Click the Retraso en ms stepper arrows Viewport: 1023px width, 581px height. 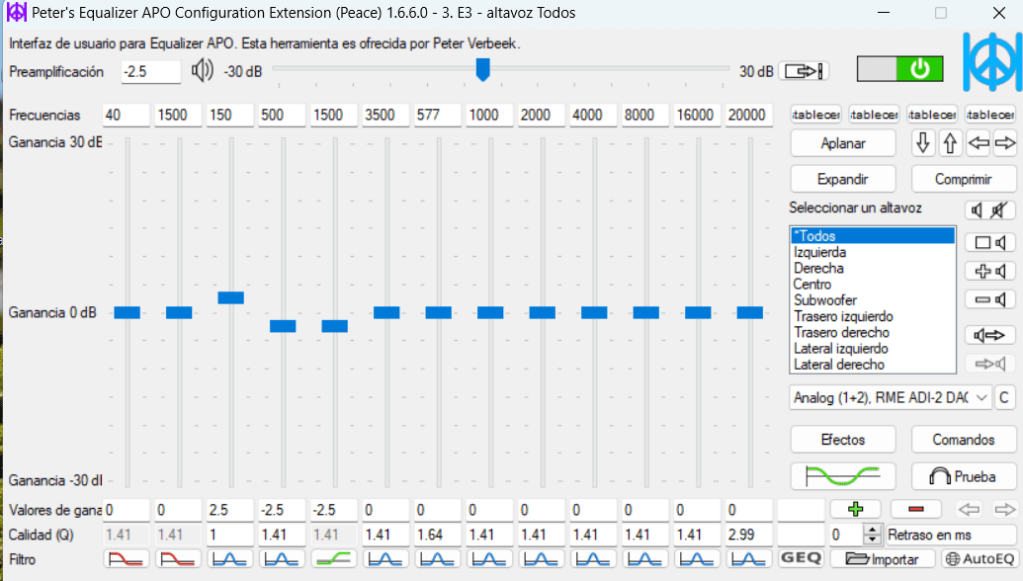tap(873, 535)
